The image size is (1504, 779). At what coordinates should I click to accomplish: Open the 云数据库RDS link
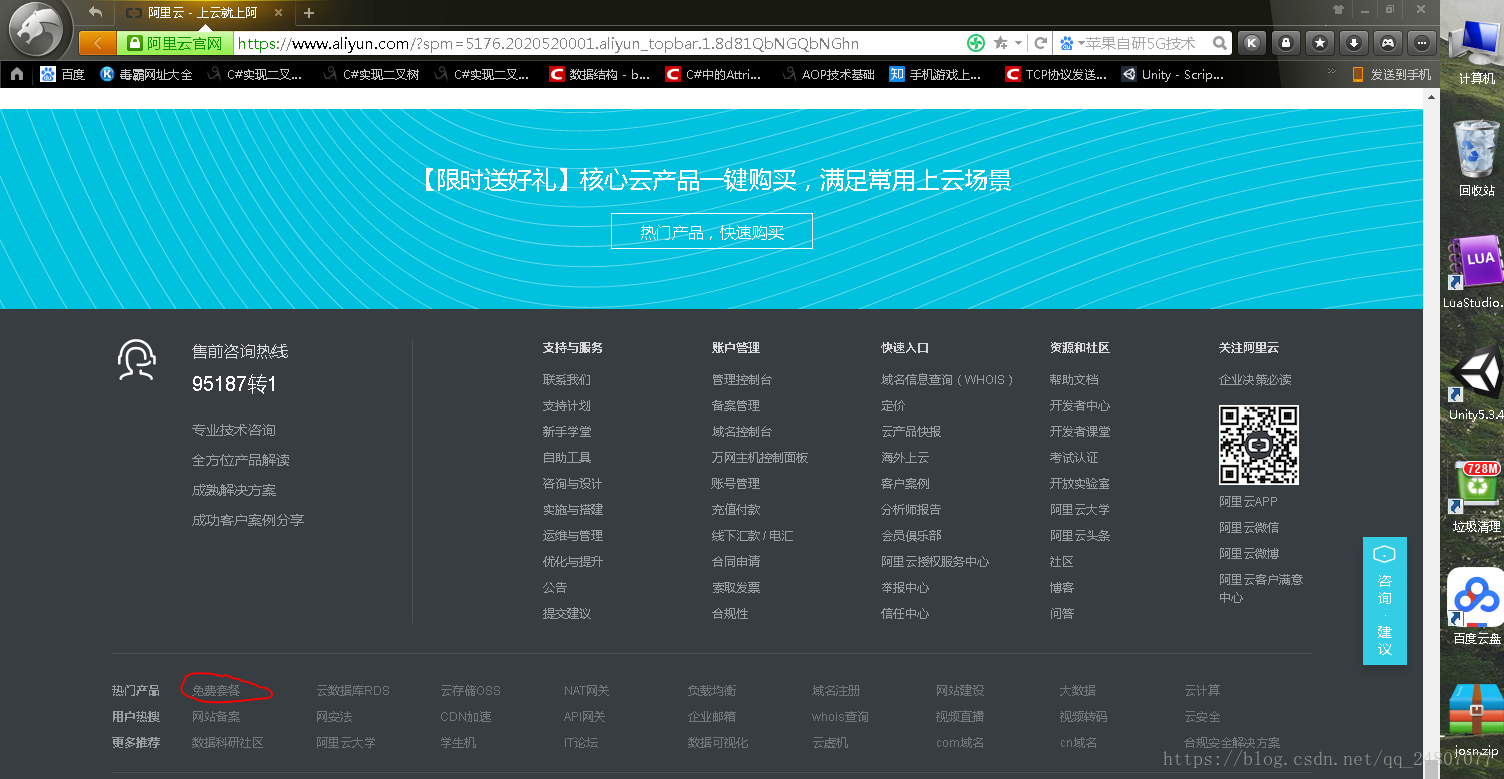(353, 691)
